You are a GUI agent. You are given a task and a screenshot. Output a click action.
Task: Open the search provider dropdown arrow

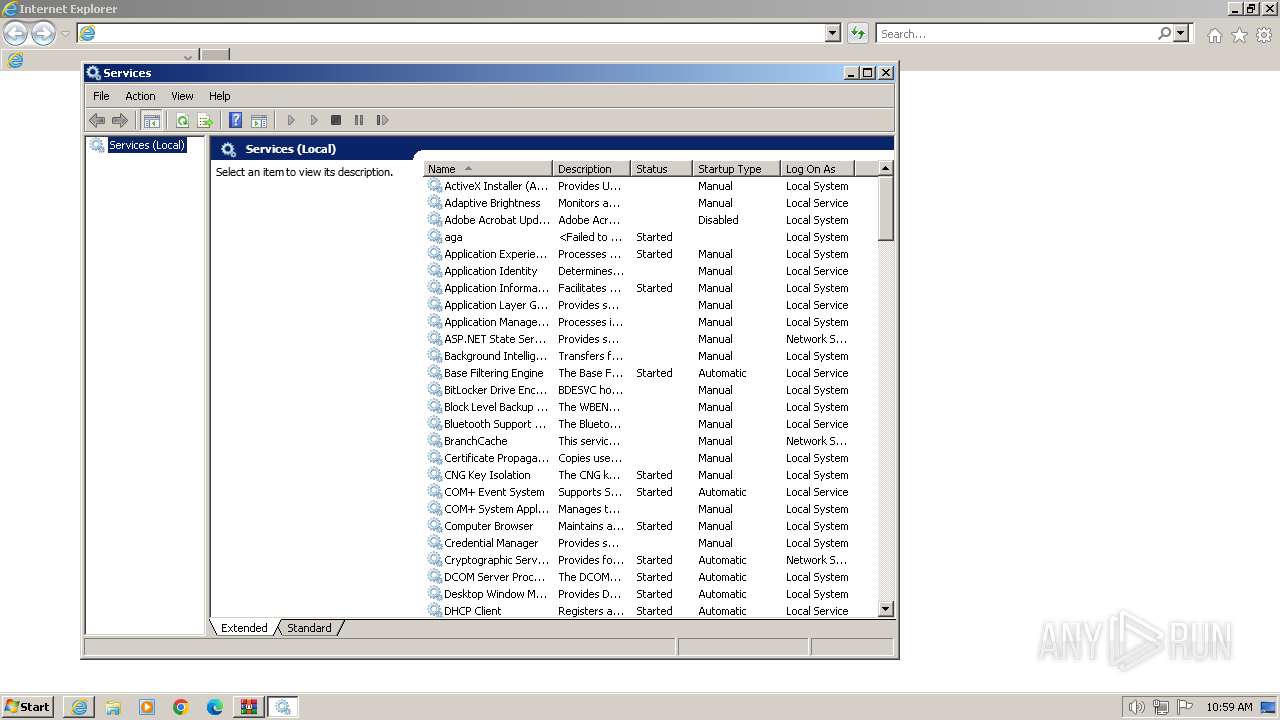pyautogui.click(x=1181, y=33)
